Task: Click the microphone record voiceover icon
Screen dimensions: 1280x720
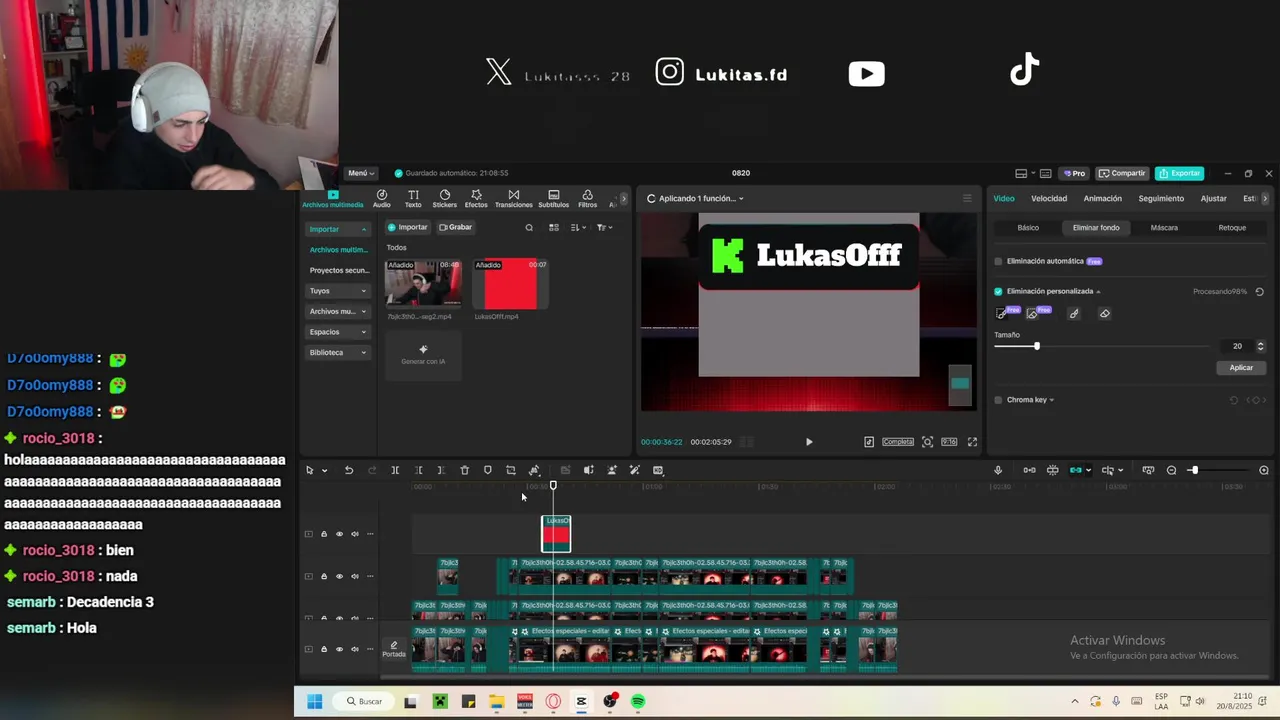Action: pos(998,470)
